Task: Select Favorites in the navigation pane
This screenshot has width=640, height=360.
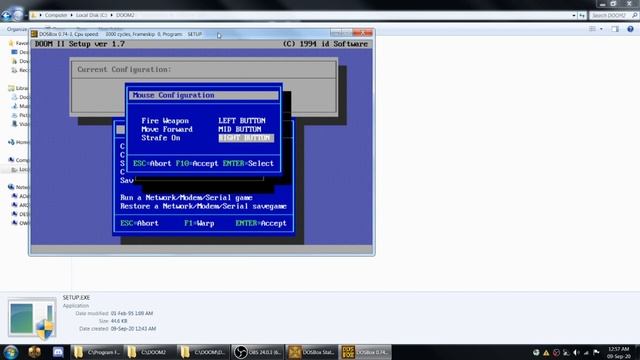Action: (19, 43)
